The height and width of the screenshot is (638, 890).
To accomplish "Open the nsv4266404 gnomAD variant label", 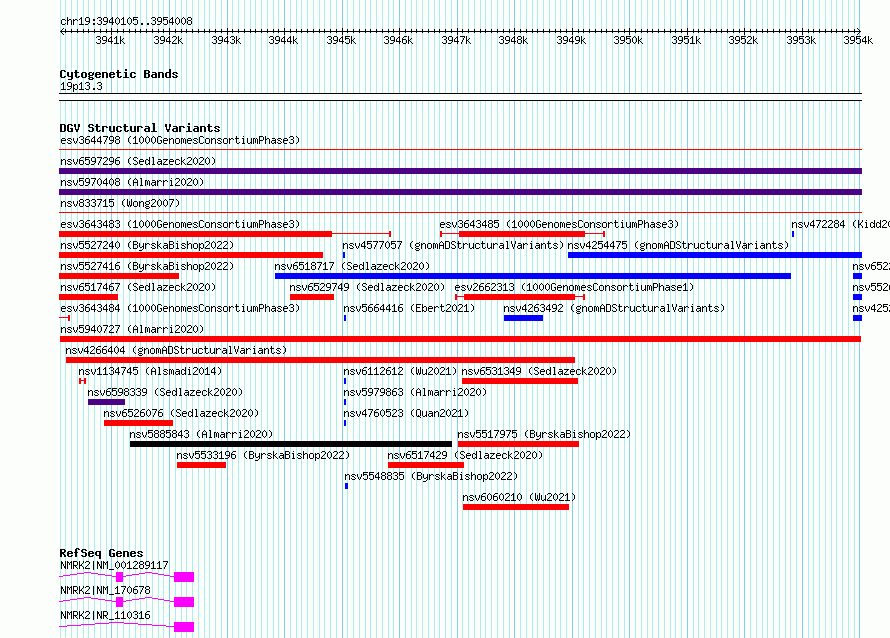I will point(176,350).
